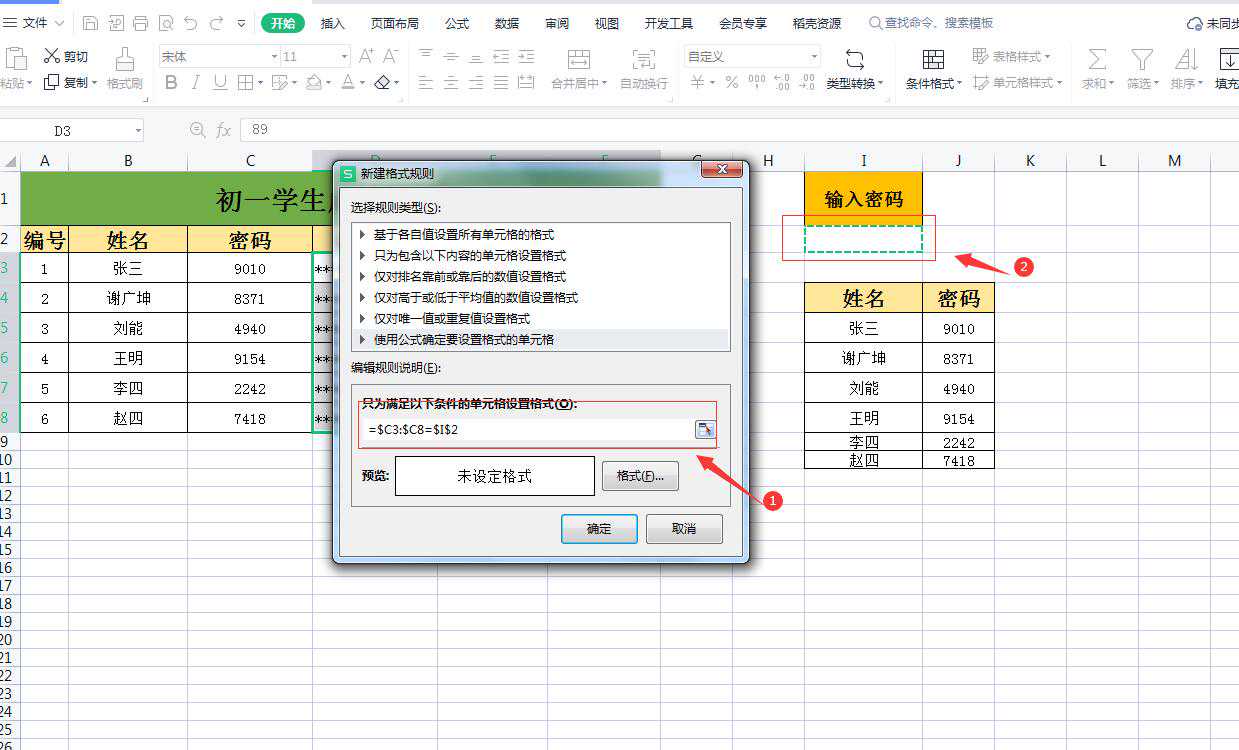Viewport: 1239px width, 750px height.
Task: Open the Conditional Formatting grid icon
Action: pyautogui.click(x=933, y=59)
